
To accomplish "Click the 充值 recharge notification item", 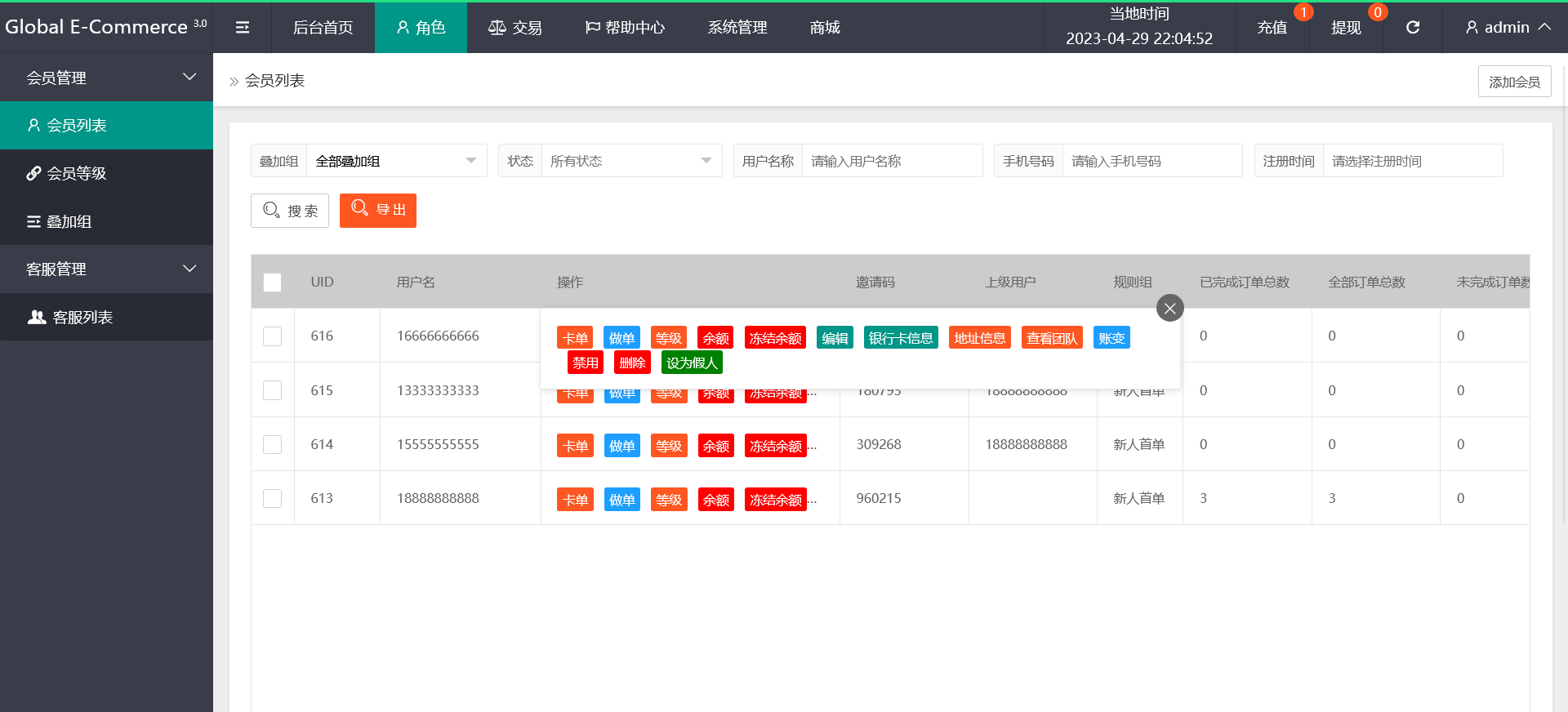I will click(1272, 28).
